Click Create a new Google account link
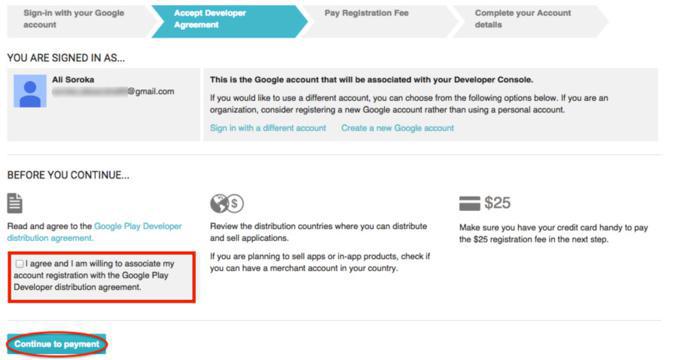 [398, 128]
